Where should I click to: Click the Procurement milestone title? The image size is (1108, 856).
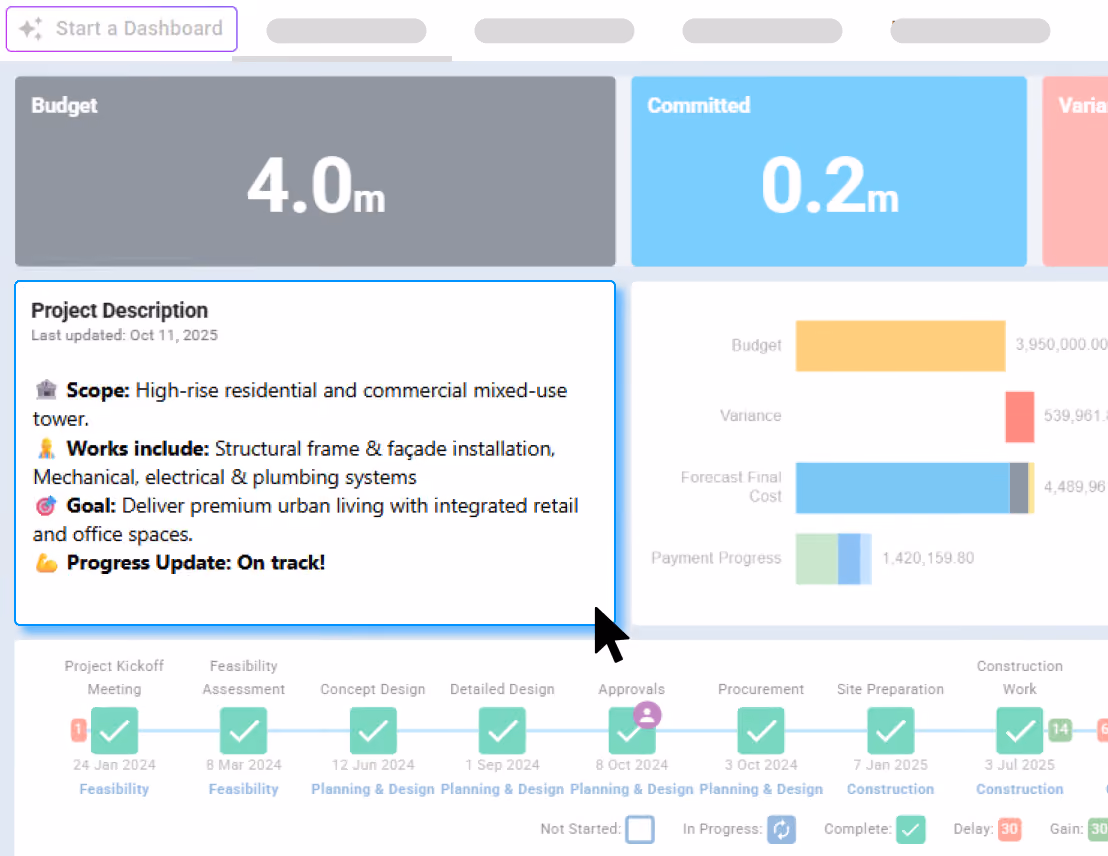tap(761, 689)
